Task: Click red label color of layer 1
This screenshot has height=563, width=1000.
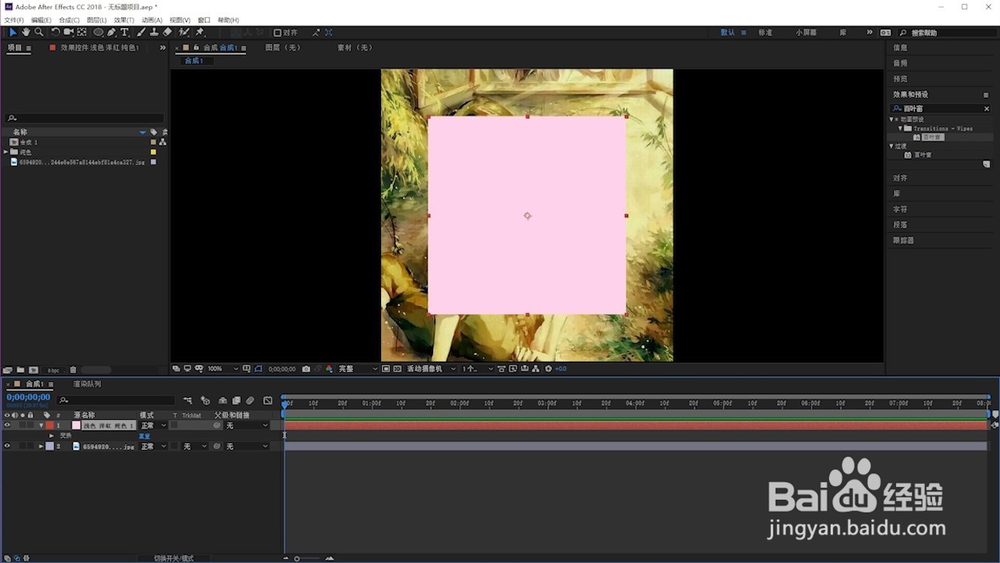Action: [x=50, y=425]
